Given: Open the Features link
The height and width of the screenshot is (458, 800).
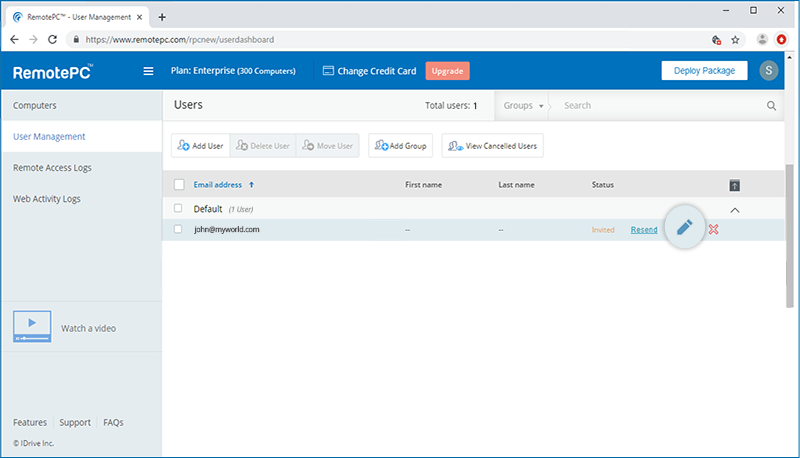Looking at the screenshot, I should (30, 422).
